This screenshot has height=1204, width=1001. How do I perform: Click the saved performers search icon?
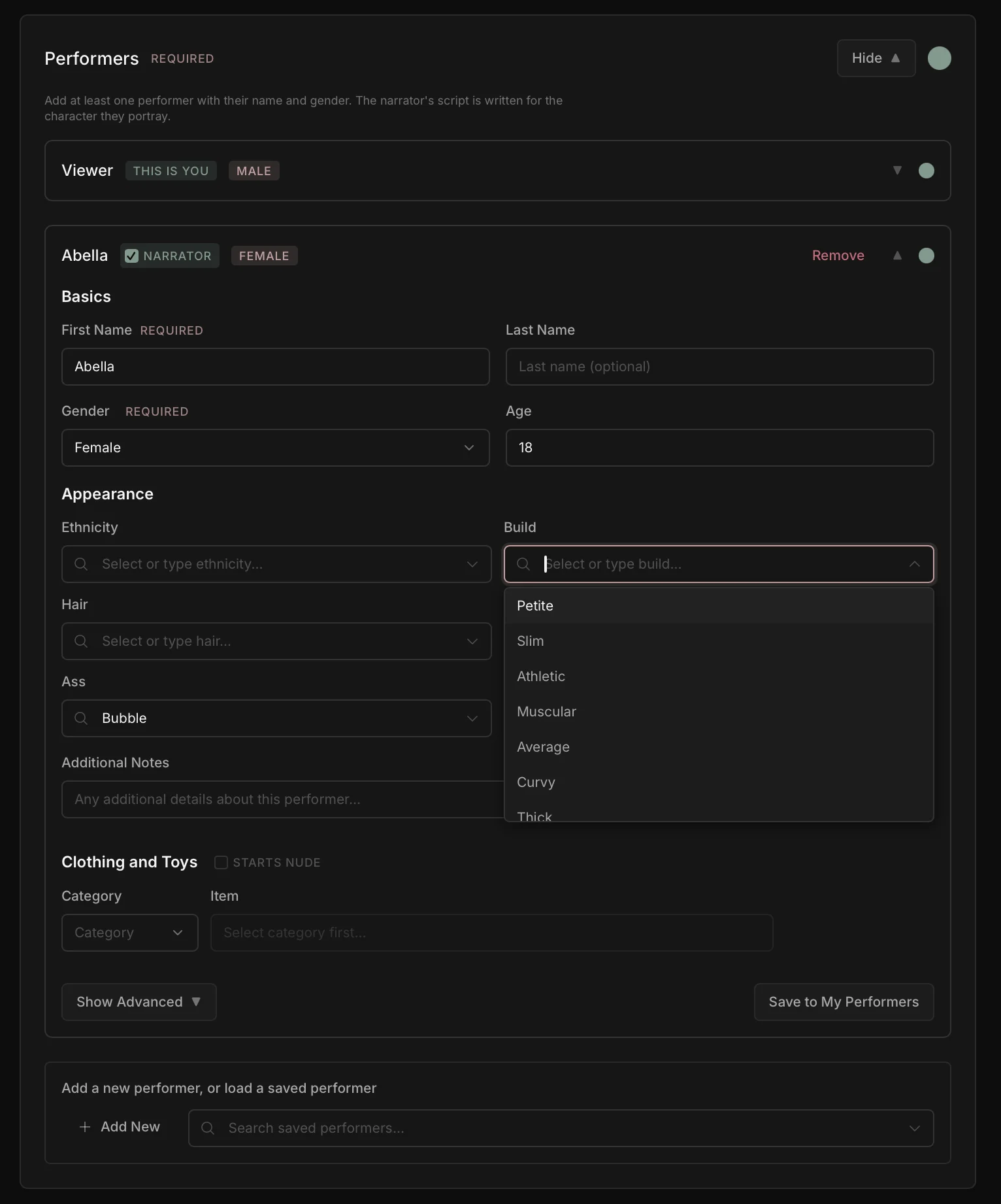[x=208, y=1128]
